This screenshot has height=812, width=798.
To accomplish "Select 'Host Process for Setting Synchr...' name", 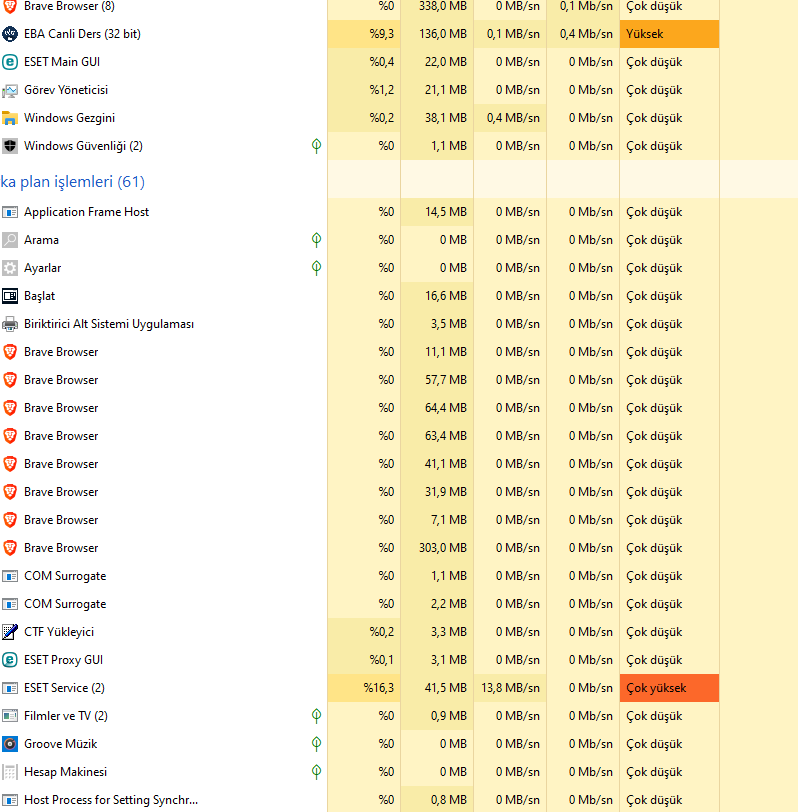I will pos(111,800).
